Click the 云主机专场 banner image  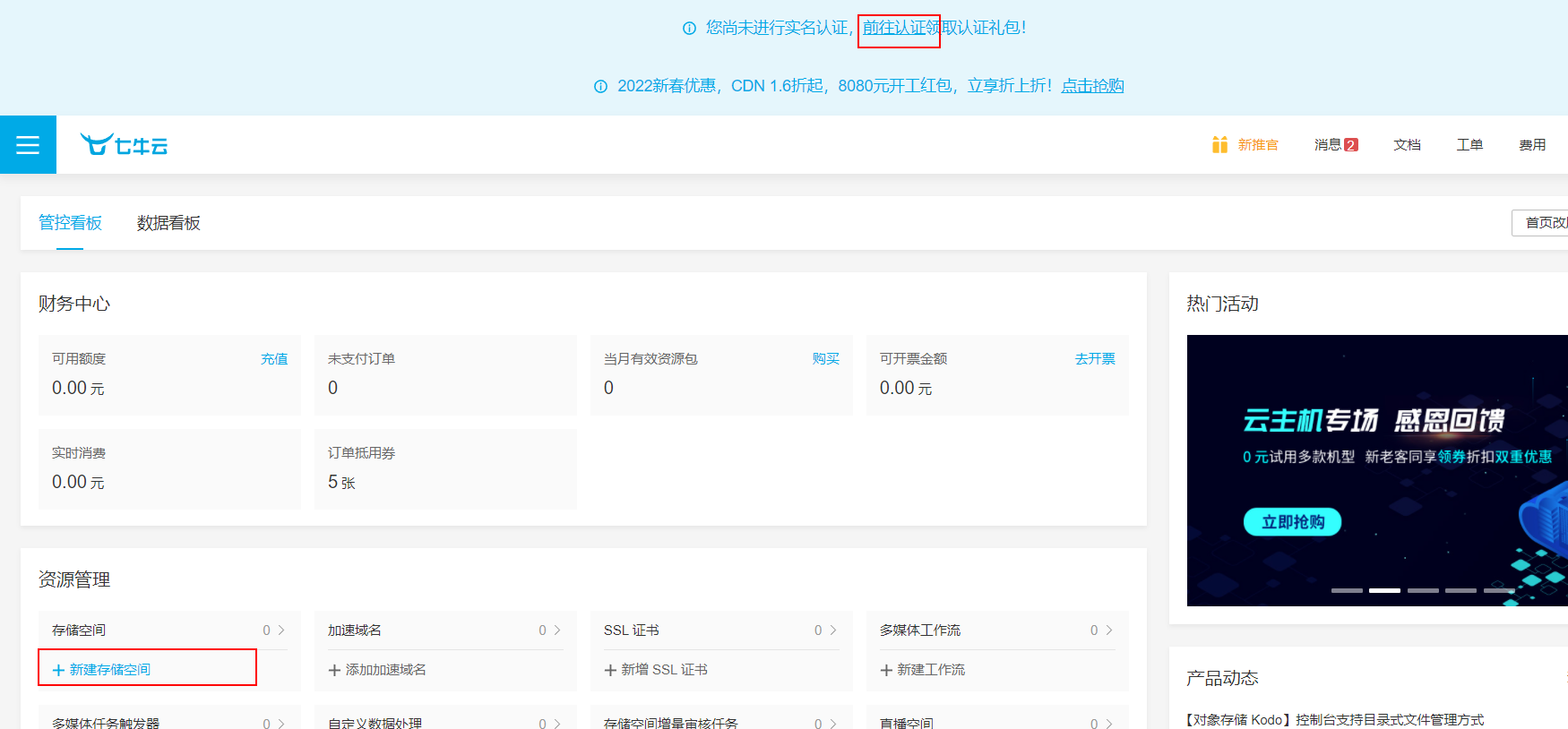coord(1377,470)
